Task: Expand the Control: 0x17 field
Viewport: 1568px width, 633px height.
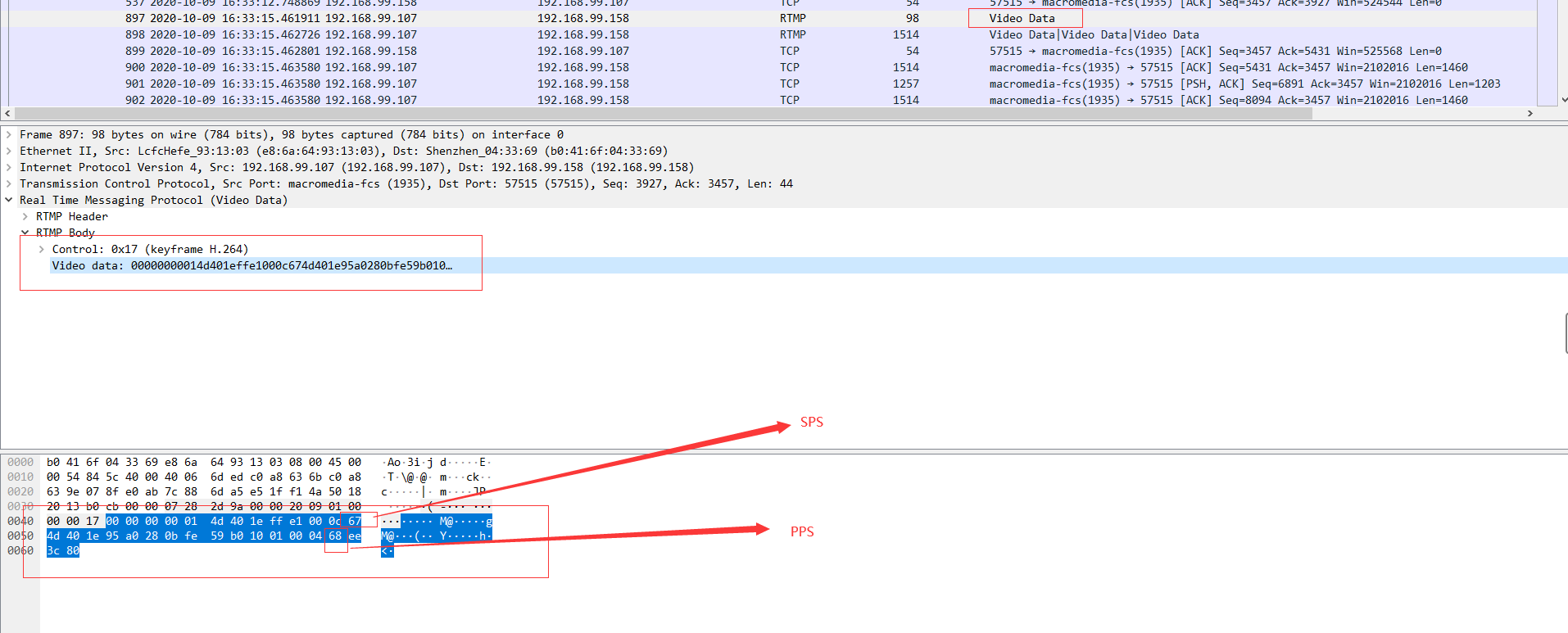Action: point(42,250)
